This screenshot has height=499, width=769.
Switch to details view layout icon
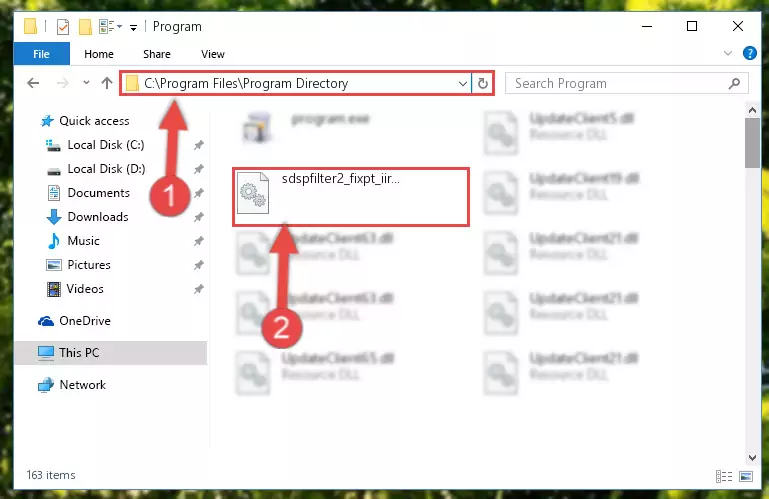click(x=723, y=476)
